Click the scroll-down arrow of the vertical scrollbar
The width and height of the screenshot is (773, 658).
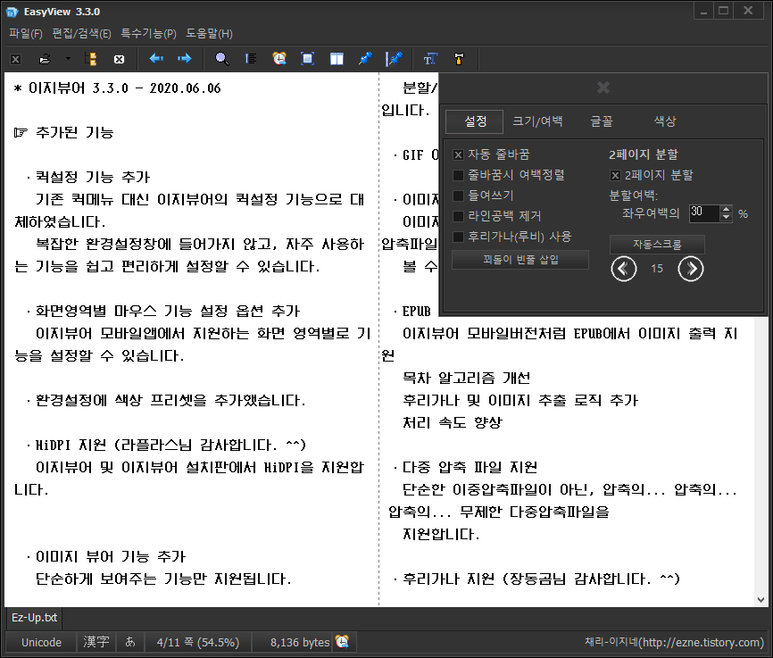pos(760,600)
